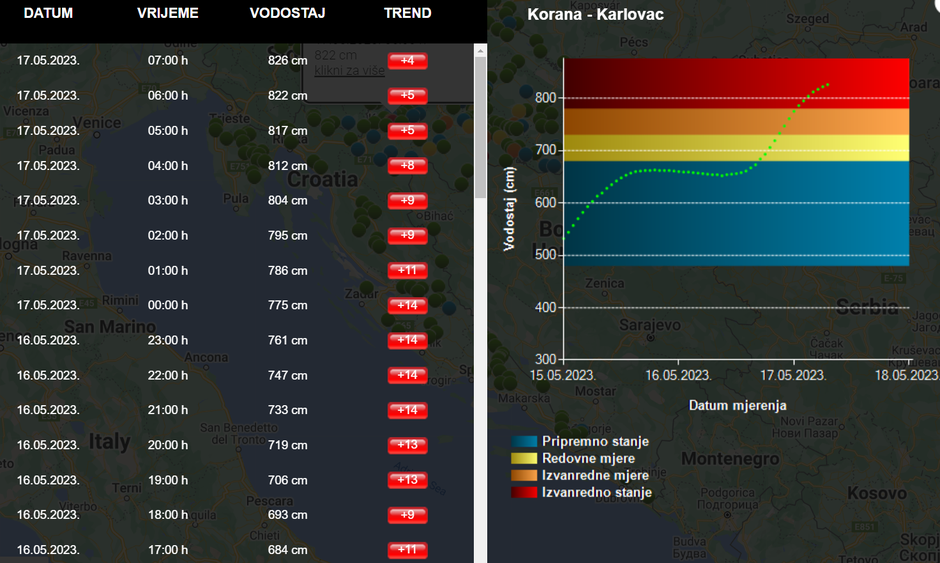Click the +4 trend badge at 07:00
The height and width of the screenshot is (563, 940).
coord(407,61)
